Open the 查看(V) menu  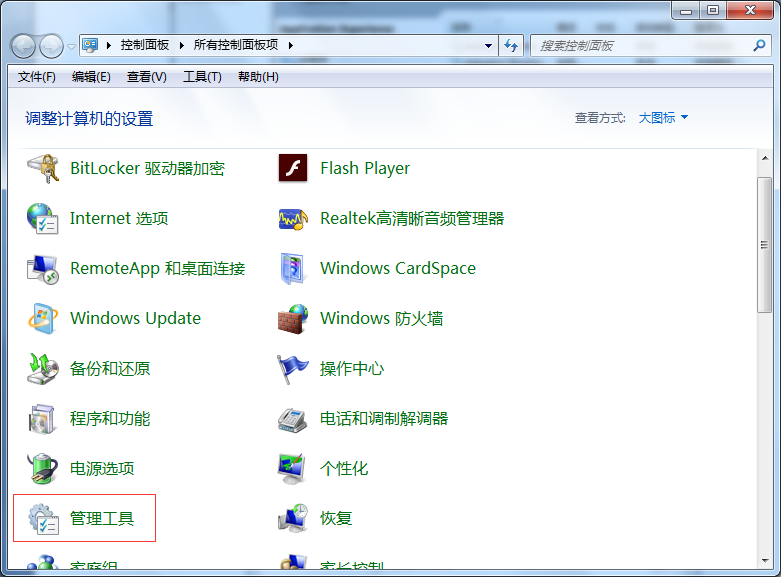tap(147, 77)
